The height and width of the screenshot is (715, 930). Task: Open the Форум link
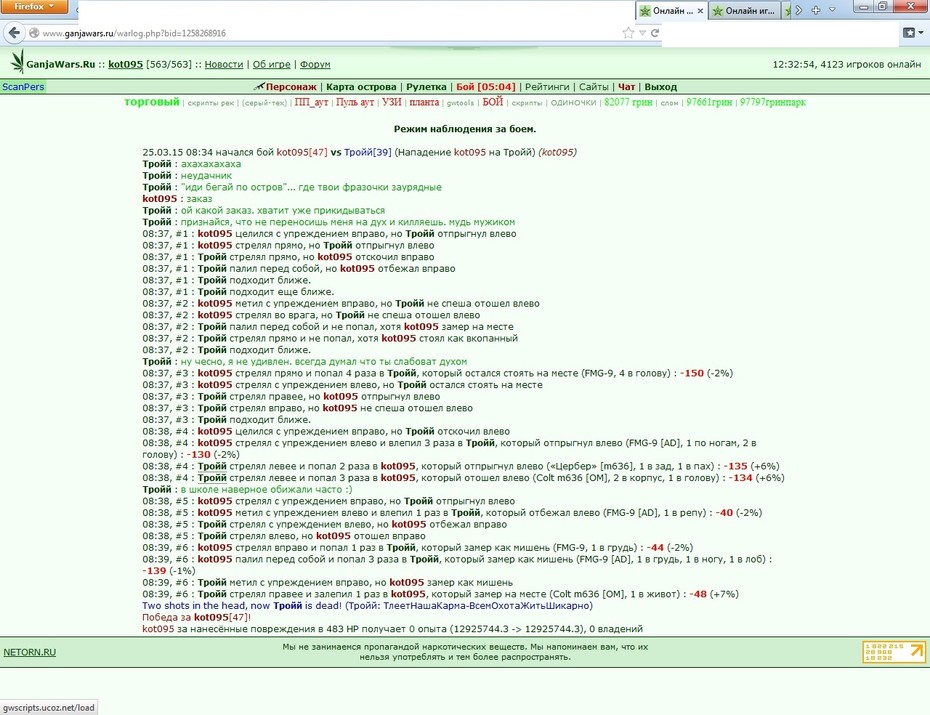click(x=315, y=65)
